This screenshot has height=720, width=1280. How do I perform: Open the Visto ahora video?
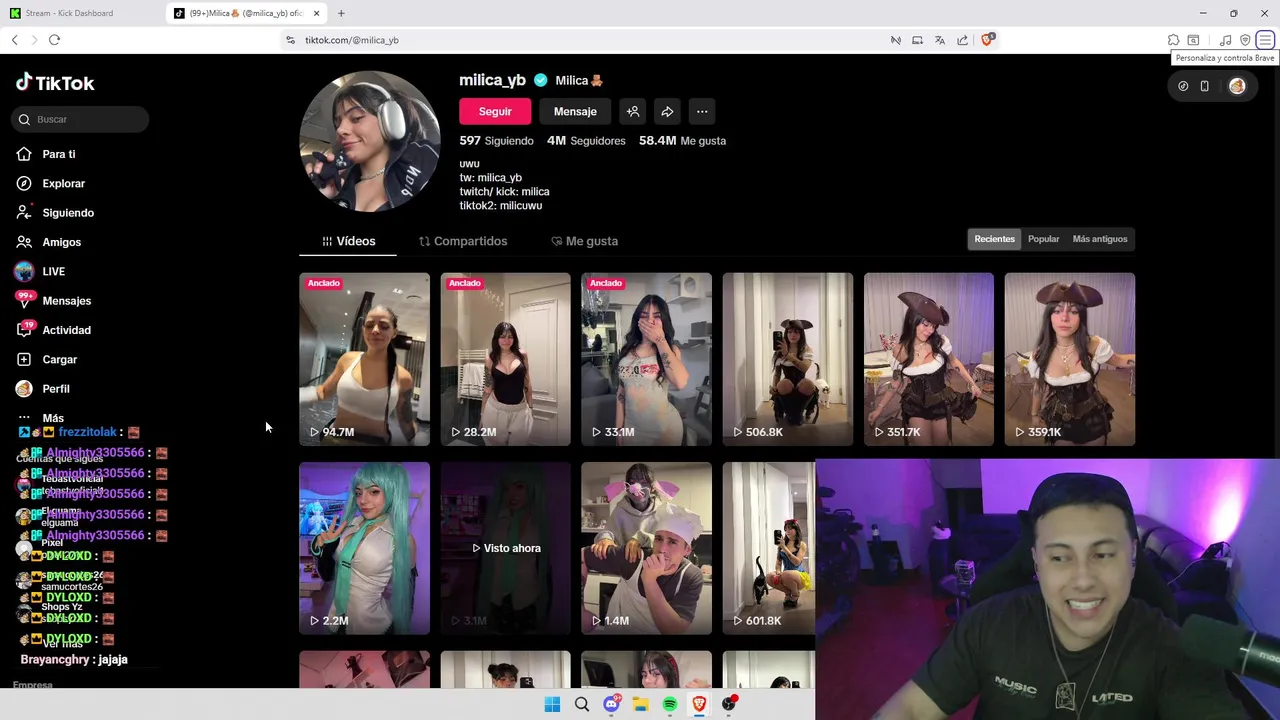(x=505, y=548)
